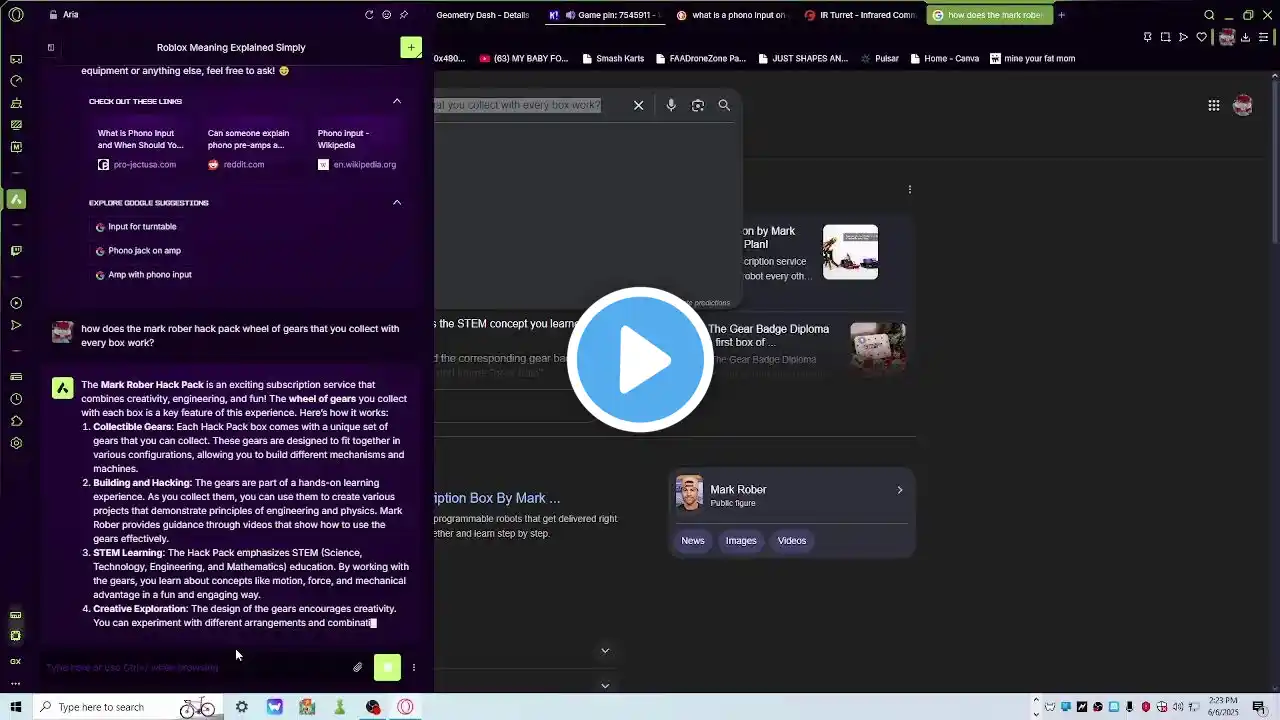This screenshot has width=1280, height=720.
Task: Open the reddit.com phono pre-amps link
Action: 251,148
